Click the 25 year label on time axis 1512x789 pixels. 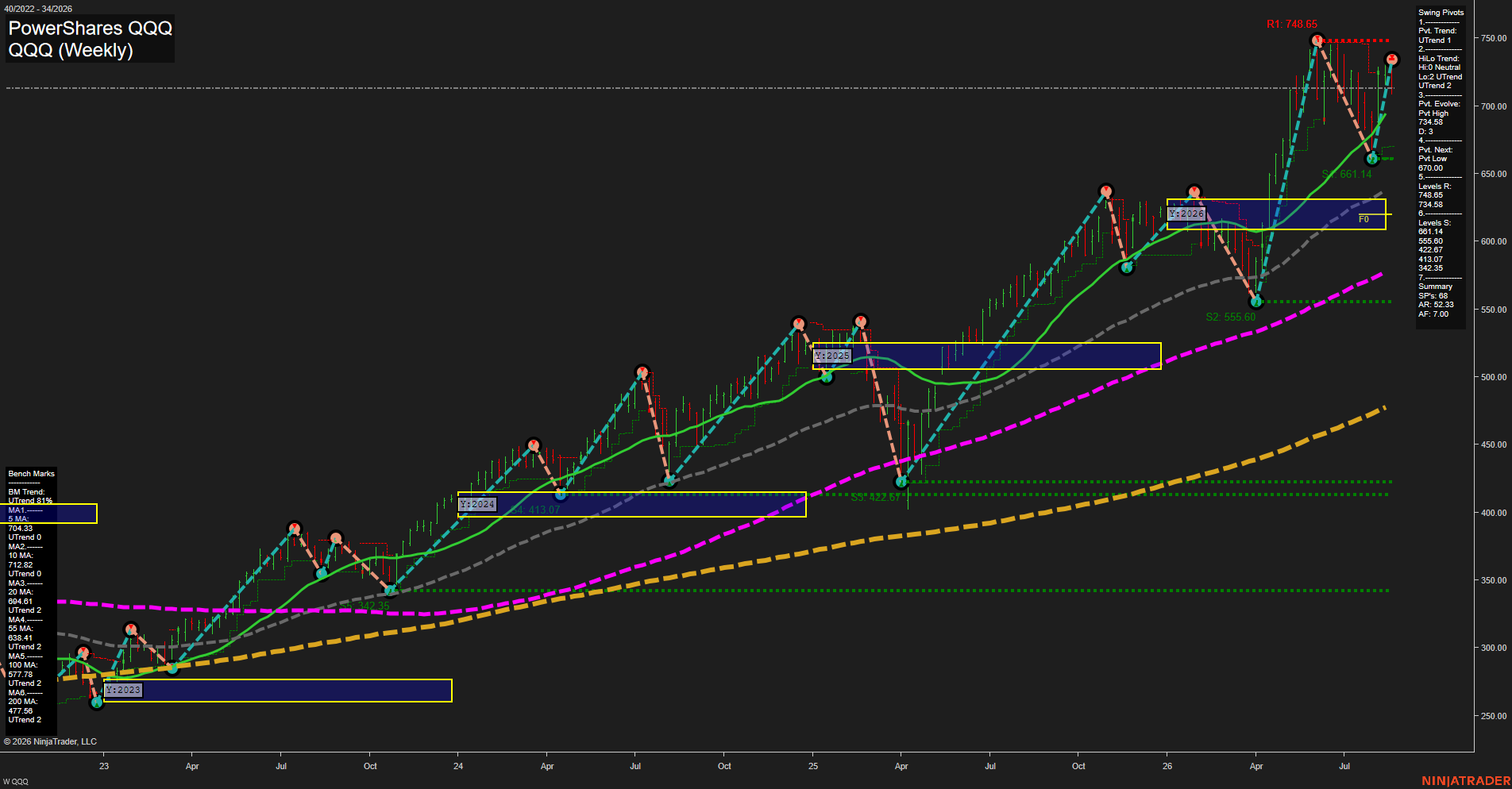(x=813, y=766)
